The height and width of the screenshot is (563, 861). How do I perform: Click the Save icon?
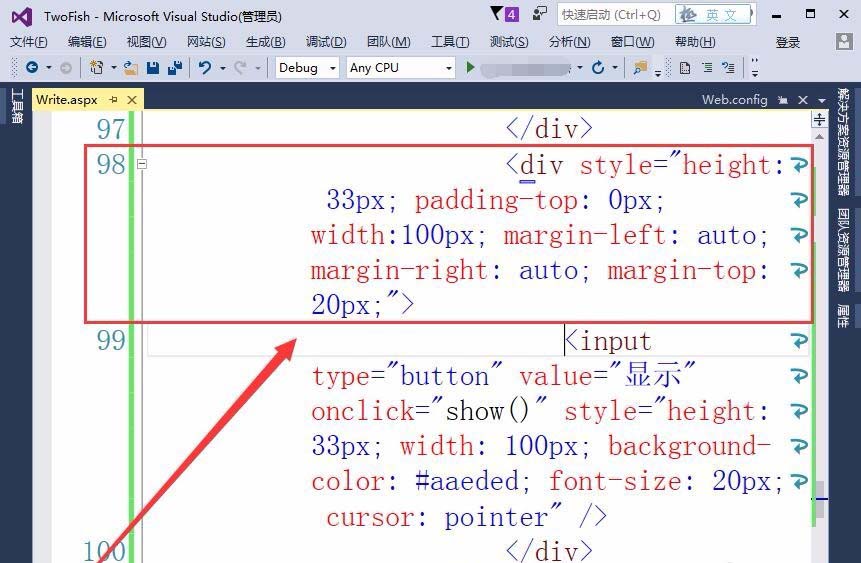153,68
